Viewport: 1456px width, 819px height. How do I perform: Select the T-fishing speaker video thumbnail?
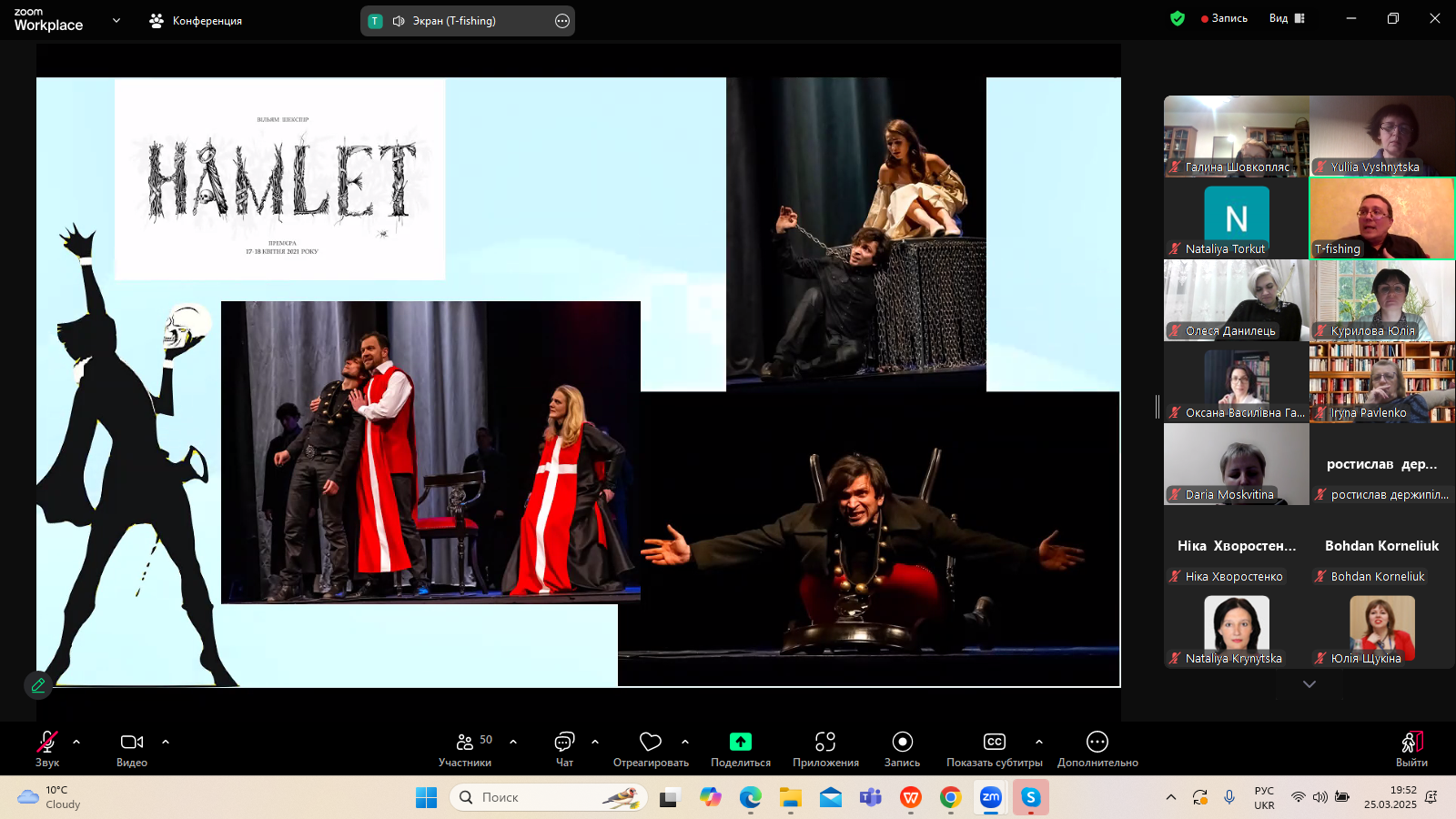point(1381,218)
